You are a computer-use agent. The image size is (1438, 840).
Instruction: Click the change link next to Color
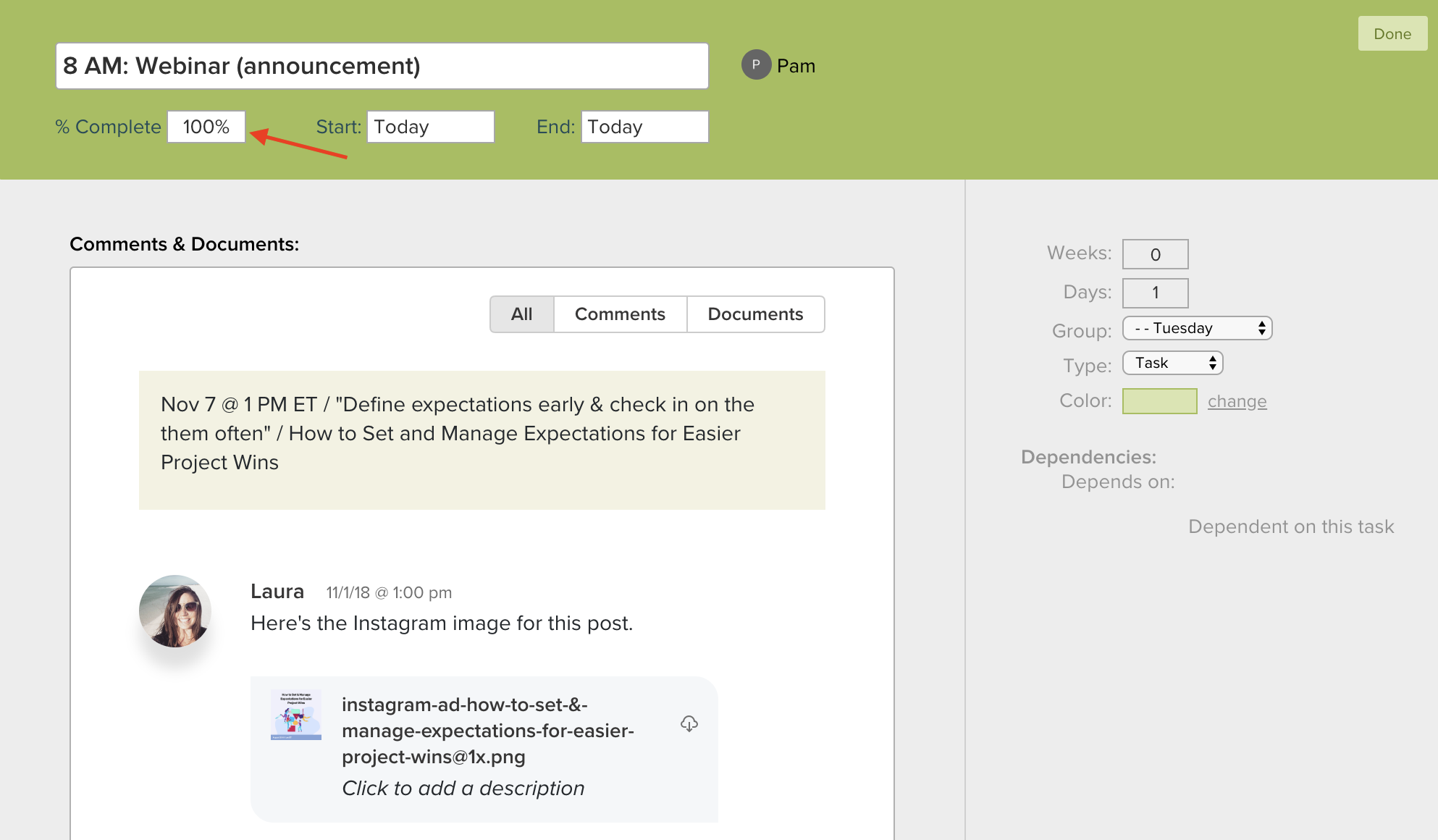1237,400
